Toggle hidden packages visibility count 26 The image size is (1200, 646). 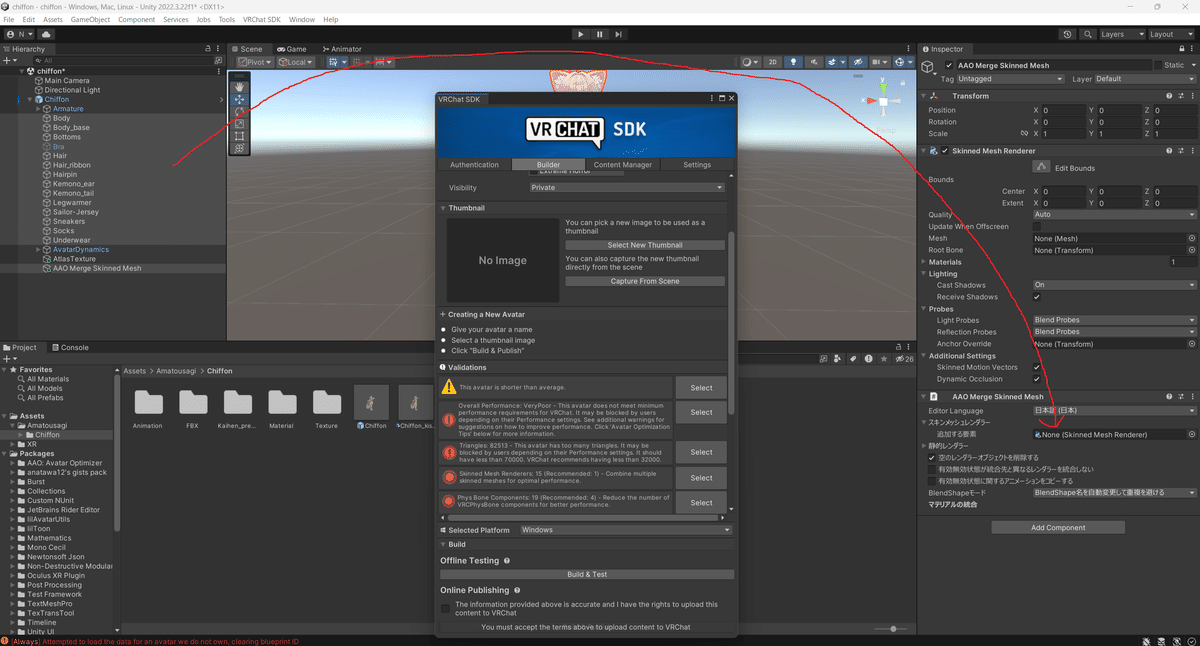(903, 359)
